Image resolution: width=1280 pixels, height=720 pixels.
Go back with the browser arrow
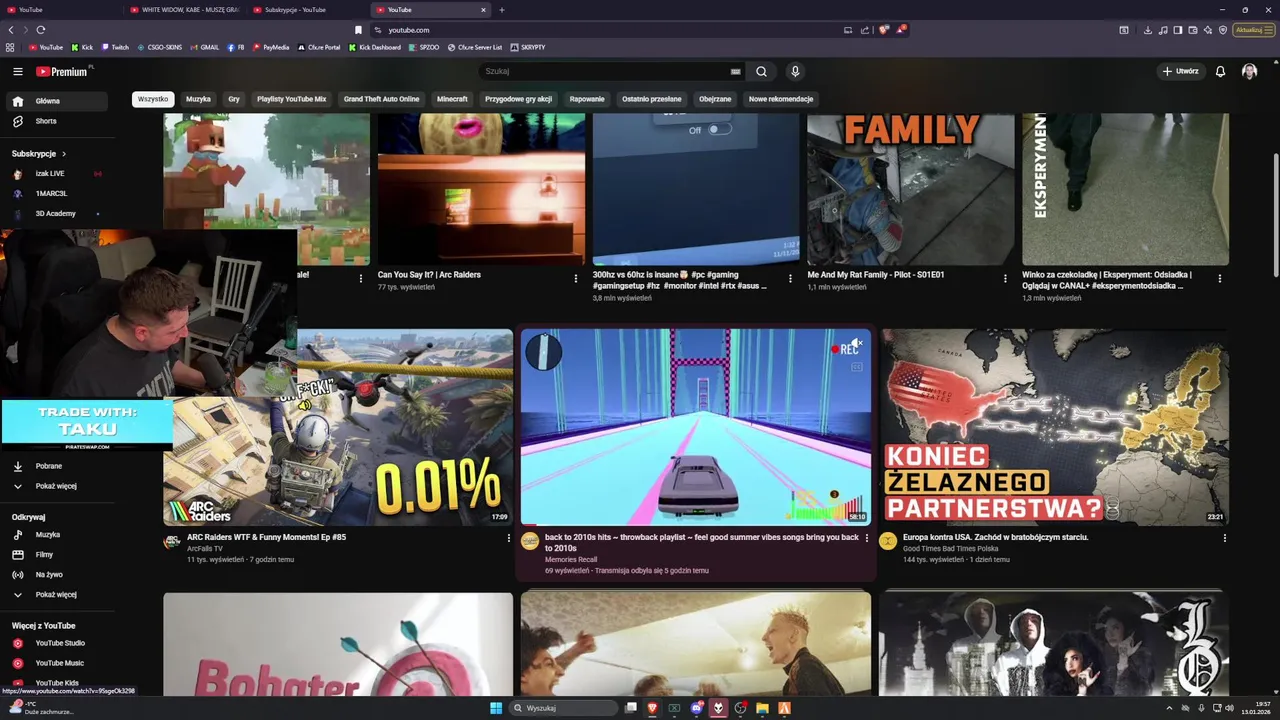[11, 30]
